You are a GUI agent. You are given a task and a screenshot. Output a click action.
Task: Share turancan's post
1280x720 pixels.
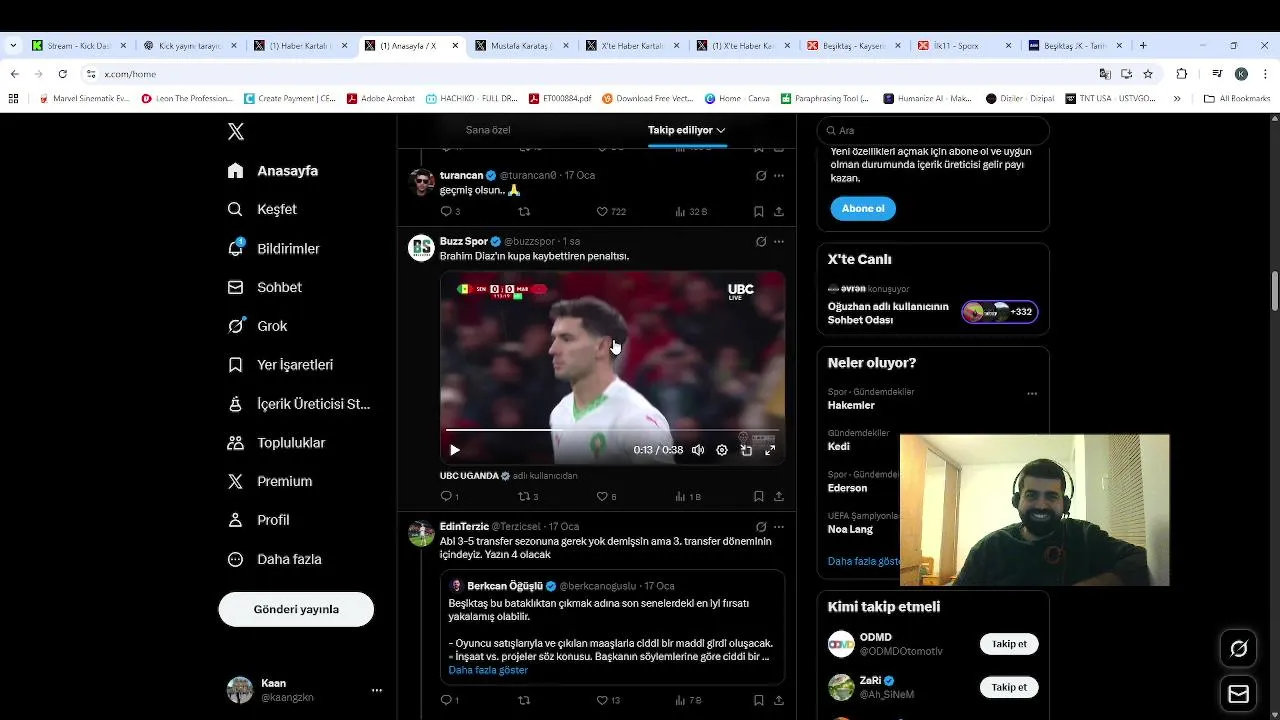(778, 211)
